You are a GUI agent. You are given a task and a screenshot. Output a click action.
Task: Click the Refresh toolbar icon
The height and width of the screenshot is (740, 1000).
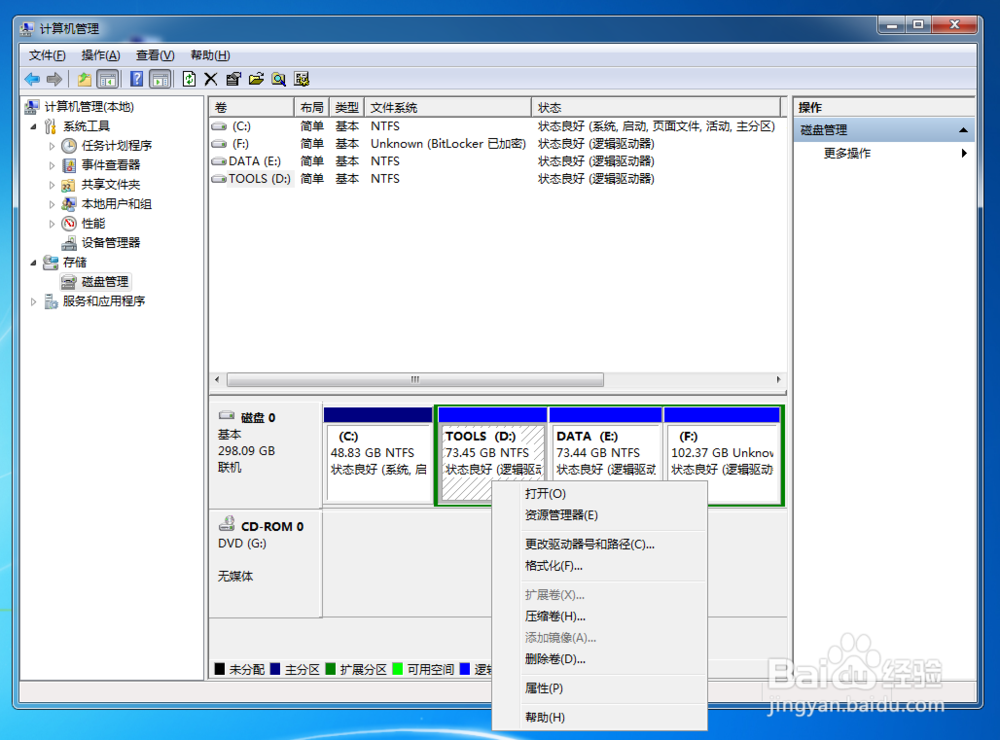tap(189, 79)
